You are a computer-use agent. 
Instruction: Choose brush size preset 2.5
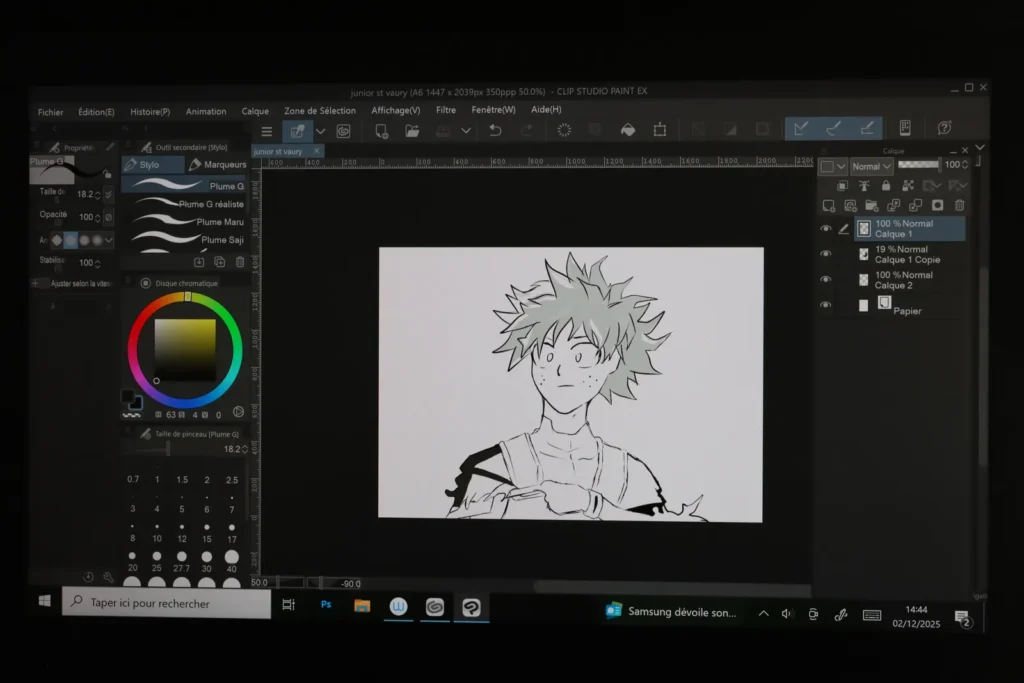coord(232,477)
